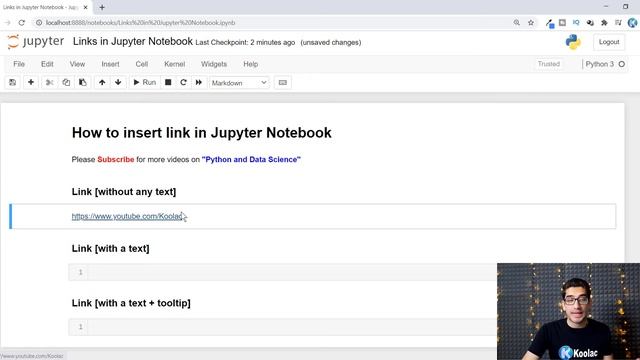Copy selected cells icon
Image resolution: width=640 pixels, height=360 pixels.
66,82
